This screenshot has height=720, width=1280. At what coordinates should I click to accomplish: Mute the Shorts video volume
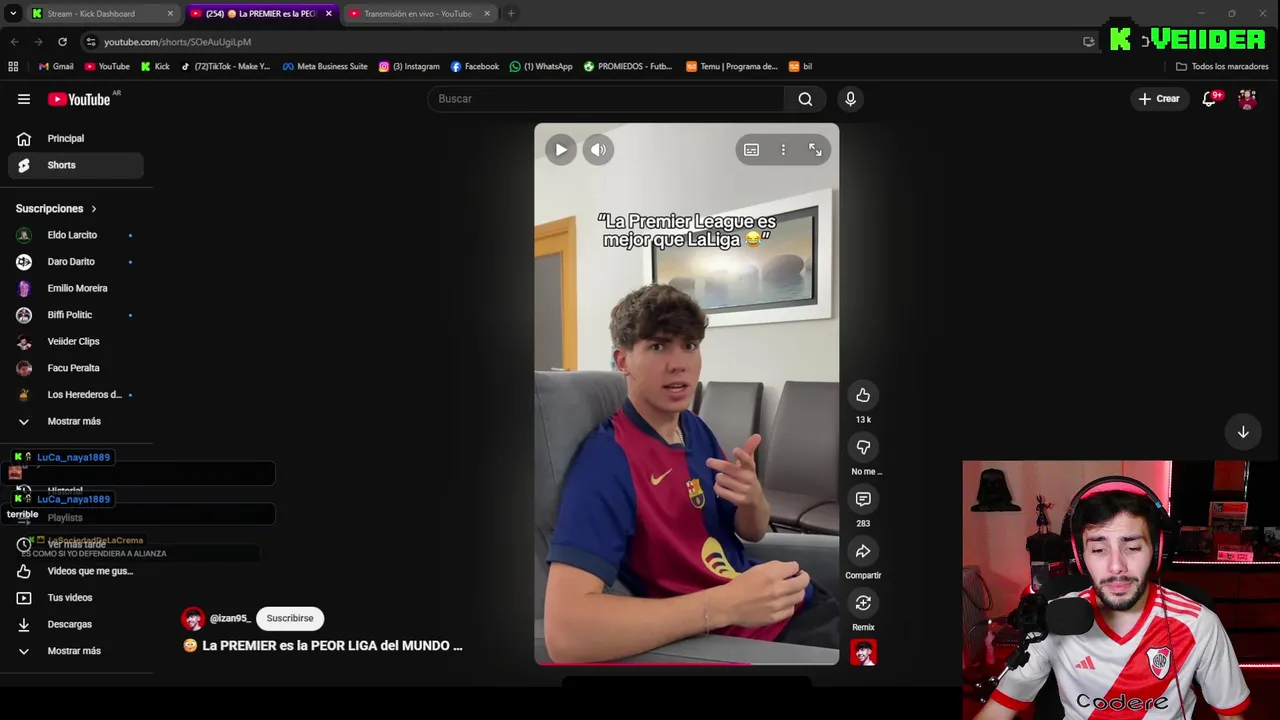point(598,150)
